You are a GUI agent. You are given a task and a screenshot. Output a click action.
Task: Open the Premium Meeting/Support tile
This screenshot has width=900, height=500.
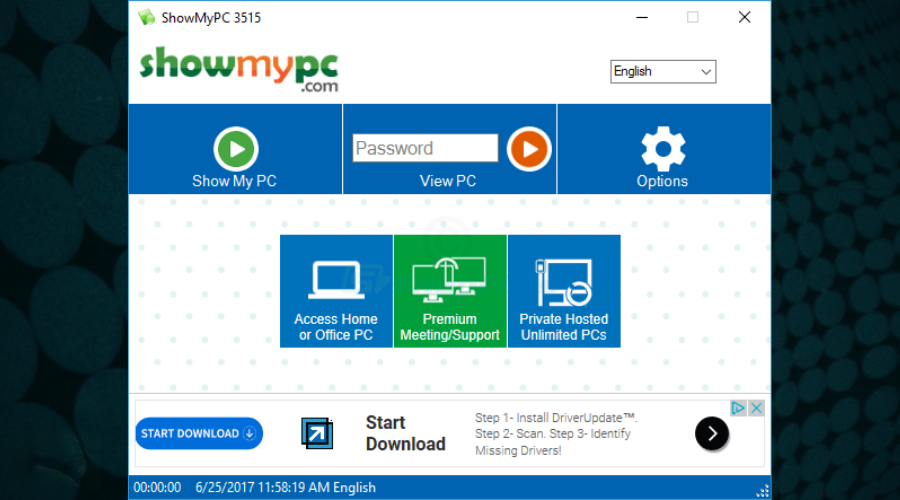[450, 291]
